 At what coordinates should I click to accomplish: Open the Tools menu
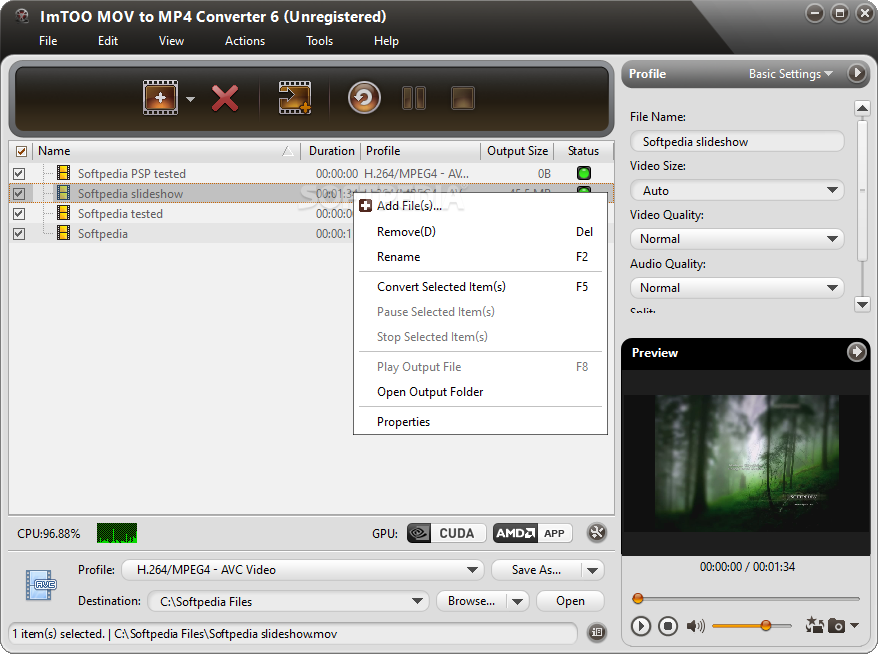pos(319,41)
